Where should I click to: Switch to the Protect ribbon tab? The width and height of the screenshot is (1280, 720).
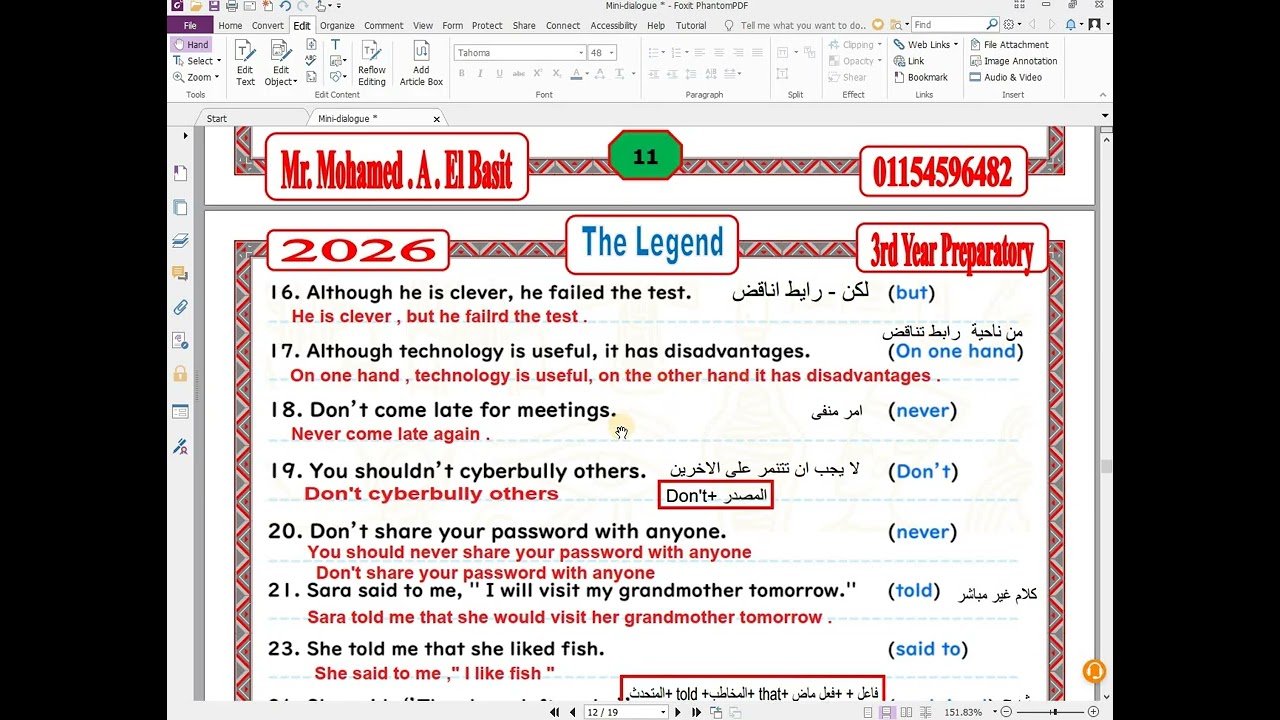click(x=487, y=25)
